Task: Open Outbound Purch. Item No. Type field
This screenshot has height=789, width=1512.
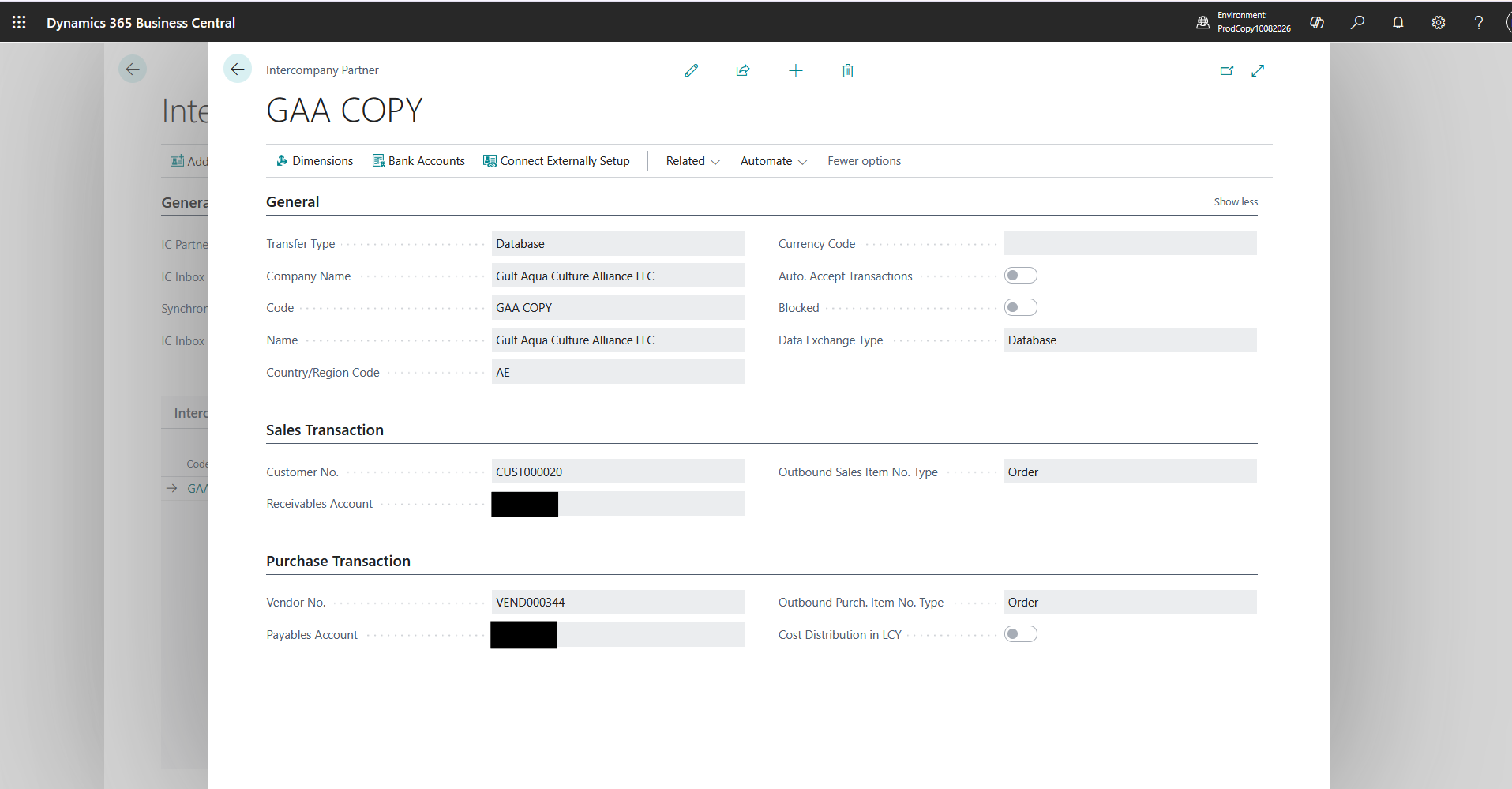Action: pyautogui.click(x=1130, y=602)
